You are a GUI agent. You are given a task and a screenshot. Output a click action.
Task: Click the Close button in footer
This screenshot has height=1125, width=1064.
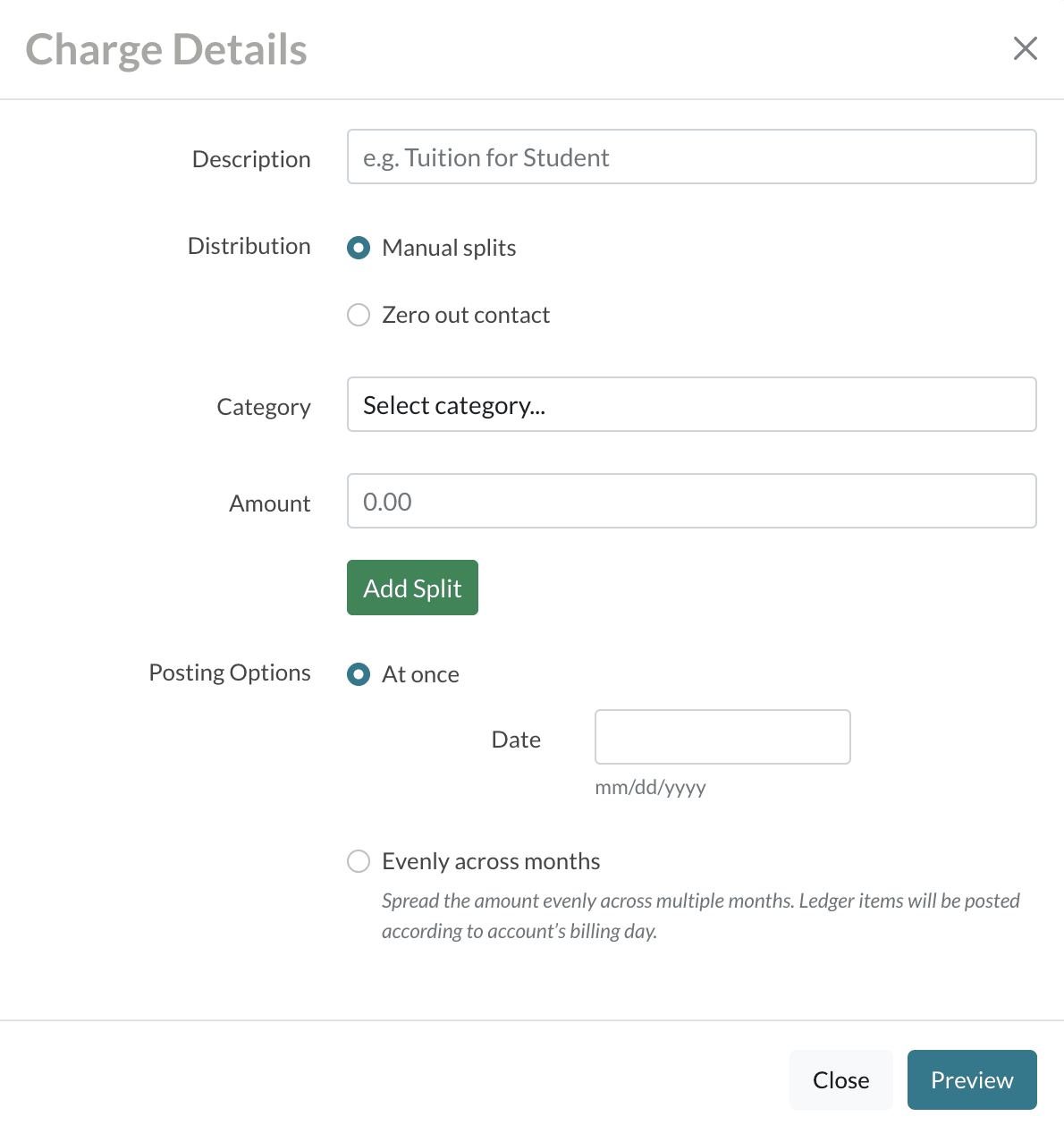[x=840, y=1080]
